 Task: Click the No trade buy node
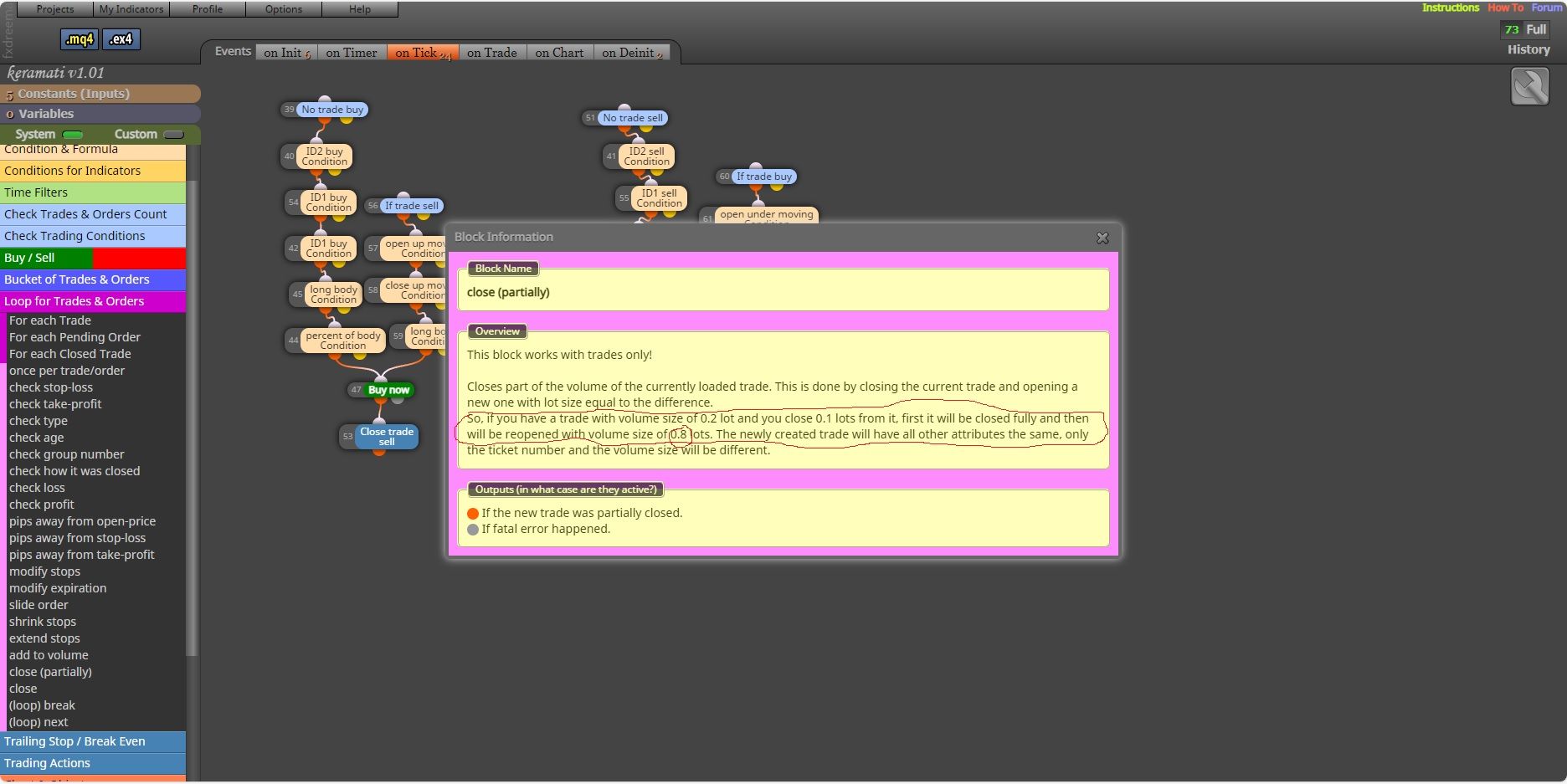332,110
